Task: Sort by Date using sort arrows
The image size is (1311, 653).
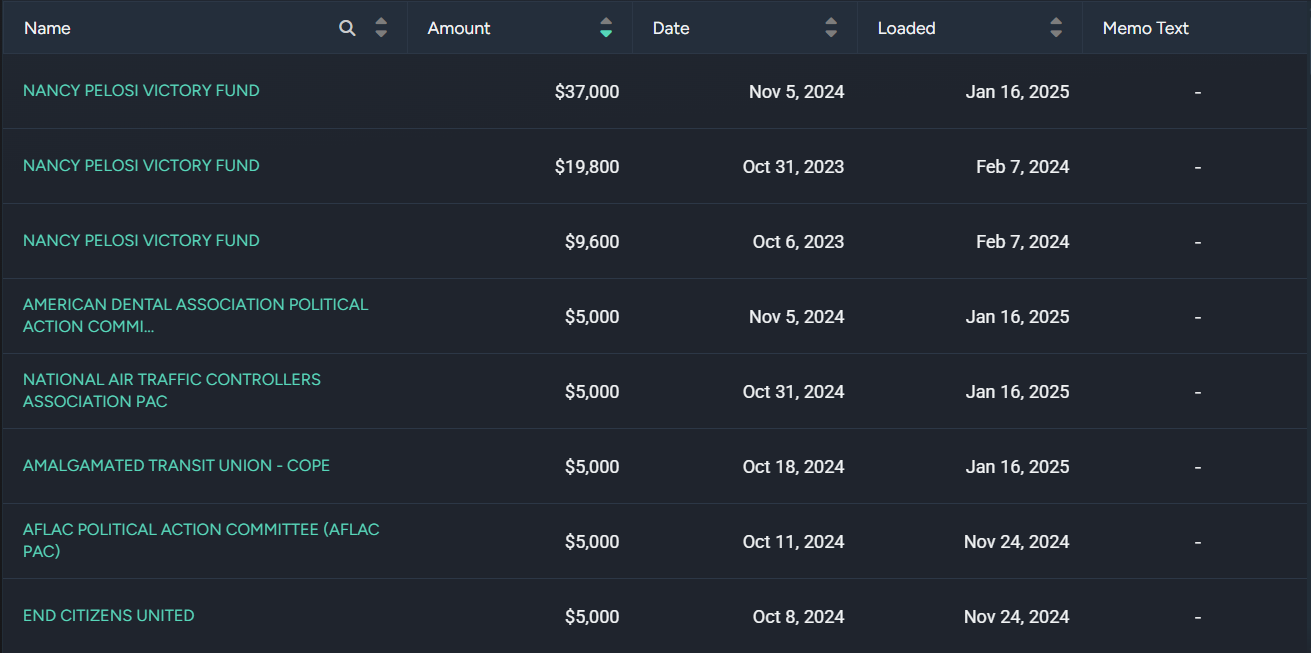Action: click(x=831, y=28)
